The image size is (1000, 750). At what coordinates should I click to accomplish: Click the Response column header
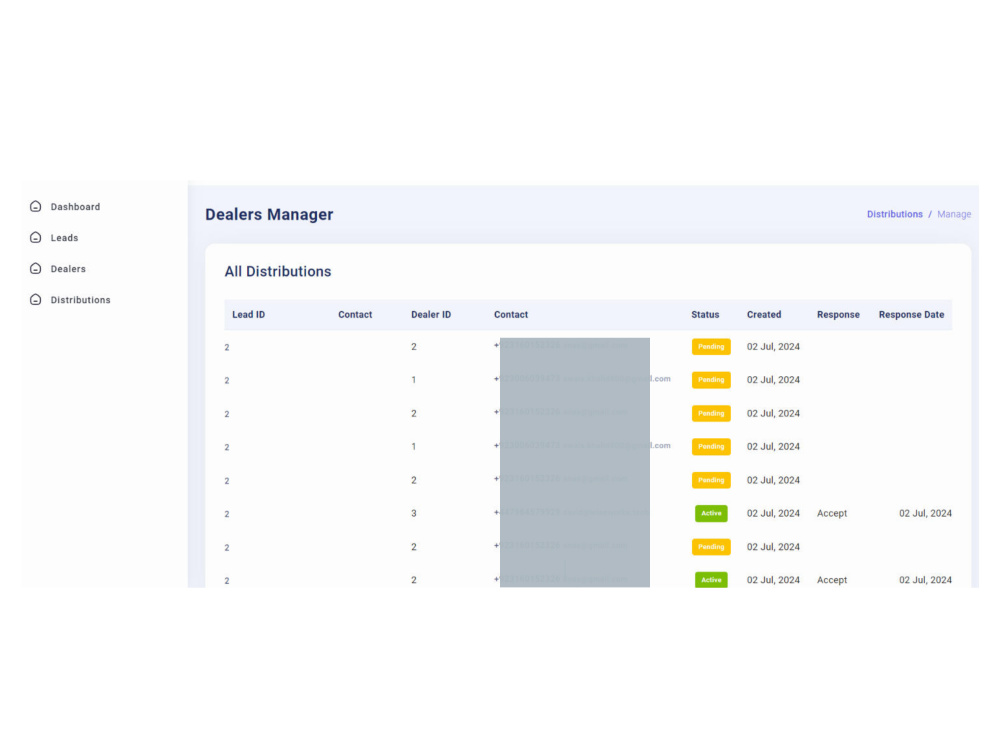838,314
